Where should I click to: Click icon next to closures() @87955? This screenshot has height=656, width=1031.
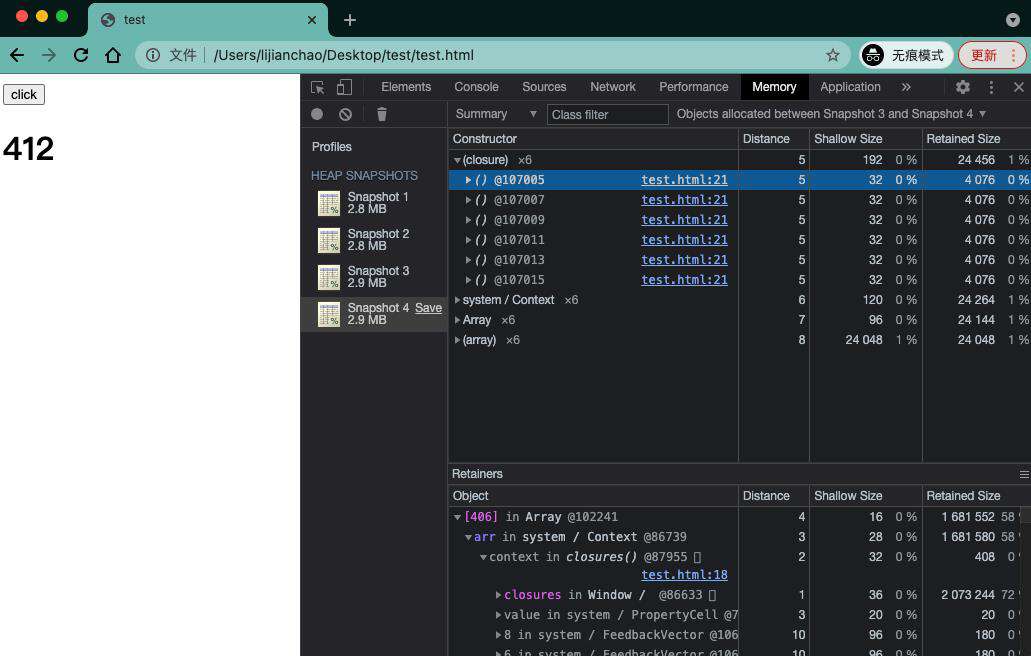[698, 557]
